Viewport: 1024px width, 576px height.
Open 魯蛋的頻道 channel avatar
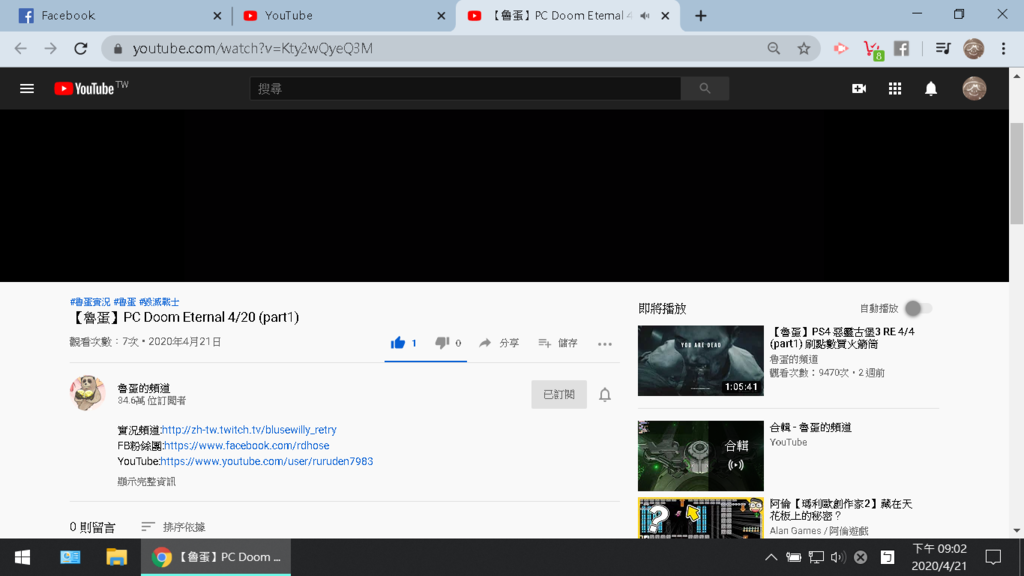(x=88, y=393)
